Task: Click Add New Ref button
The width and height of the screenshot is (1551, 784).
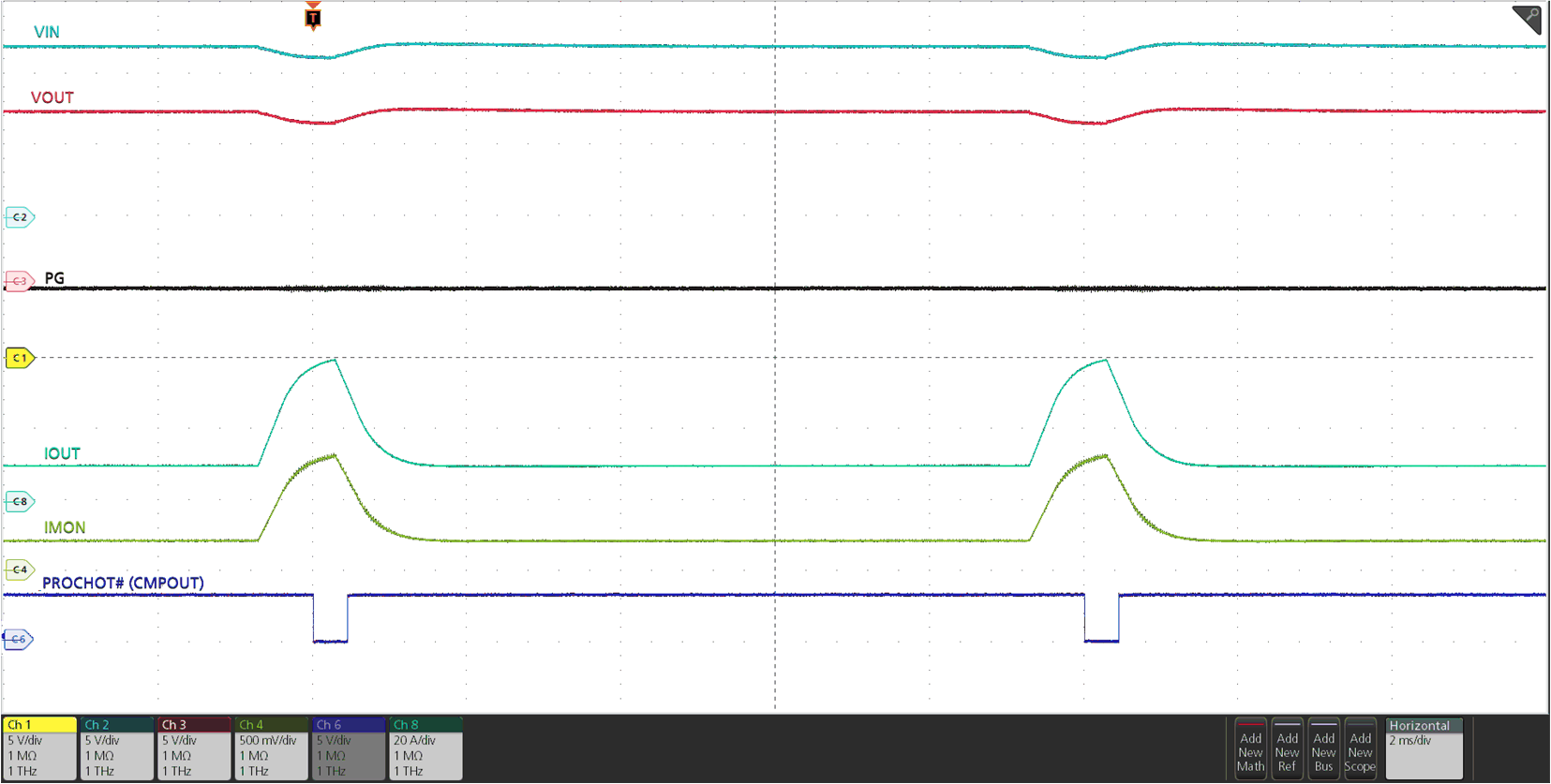Action: (x=1287, y=748)
